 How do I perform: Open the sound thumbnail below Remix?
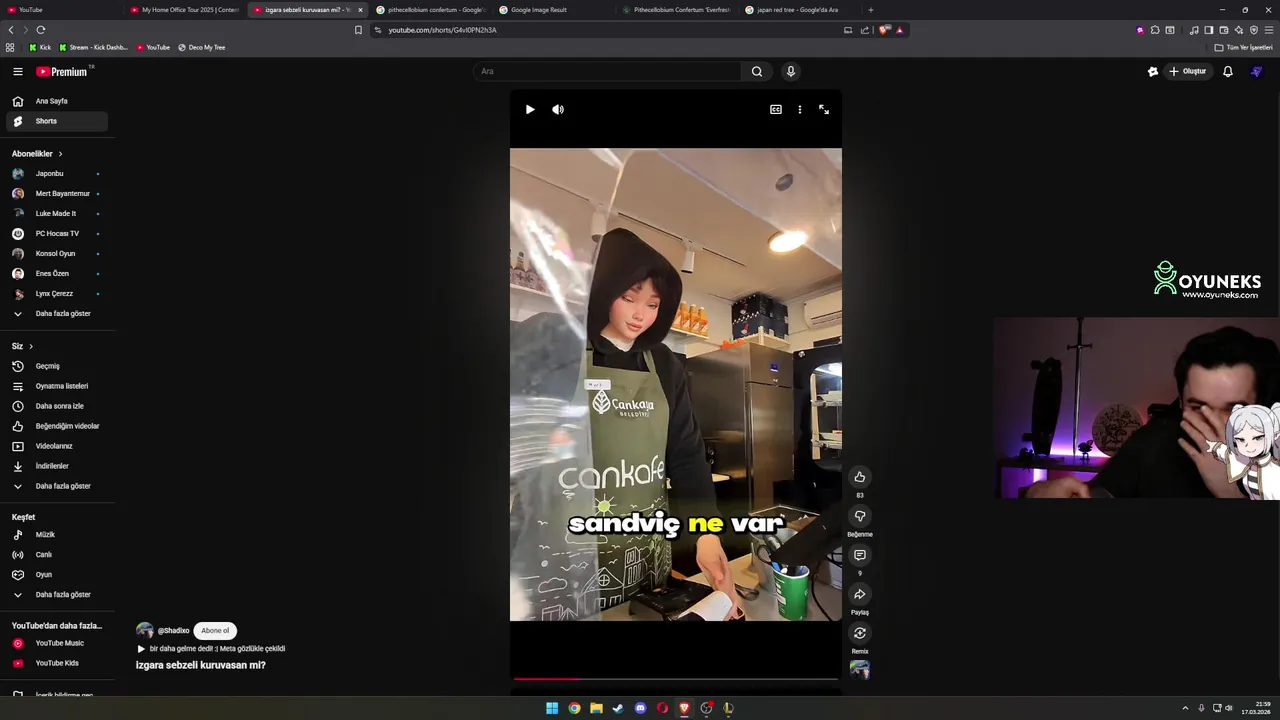(x=859, y=670)
